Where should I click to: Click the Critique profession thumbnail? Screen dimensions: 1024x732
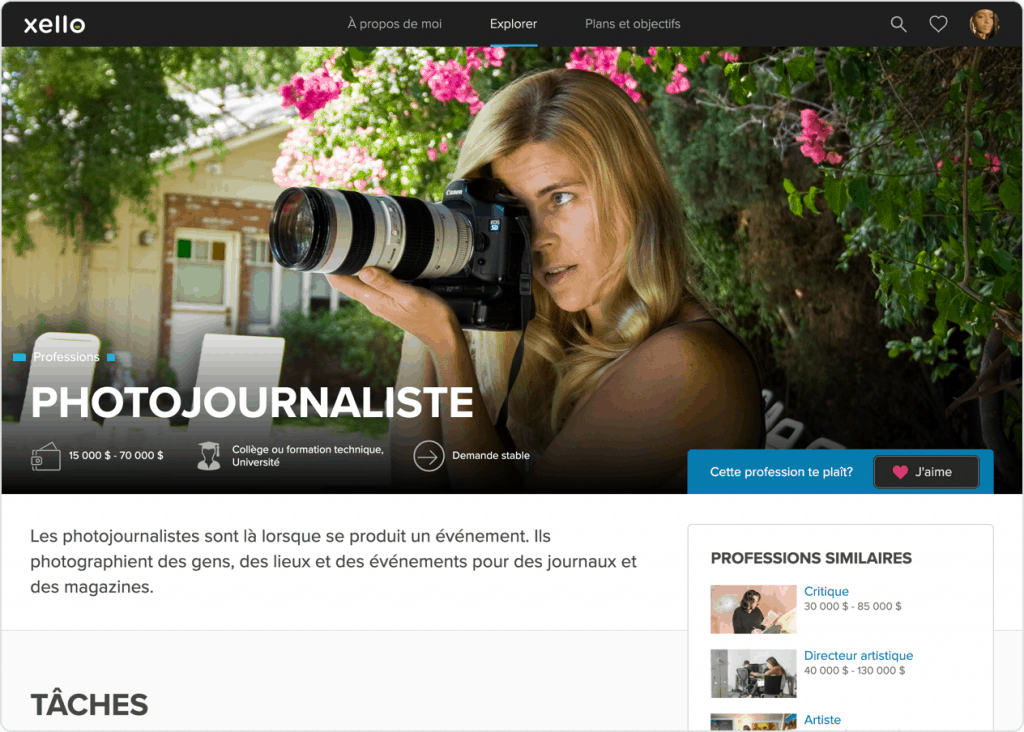tap(753, 608)
